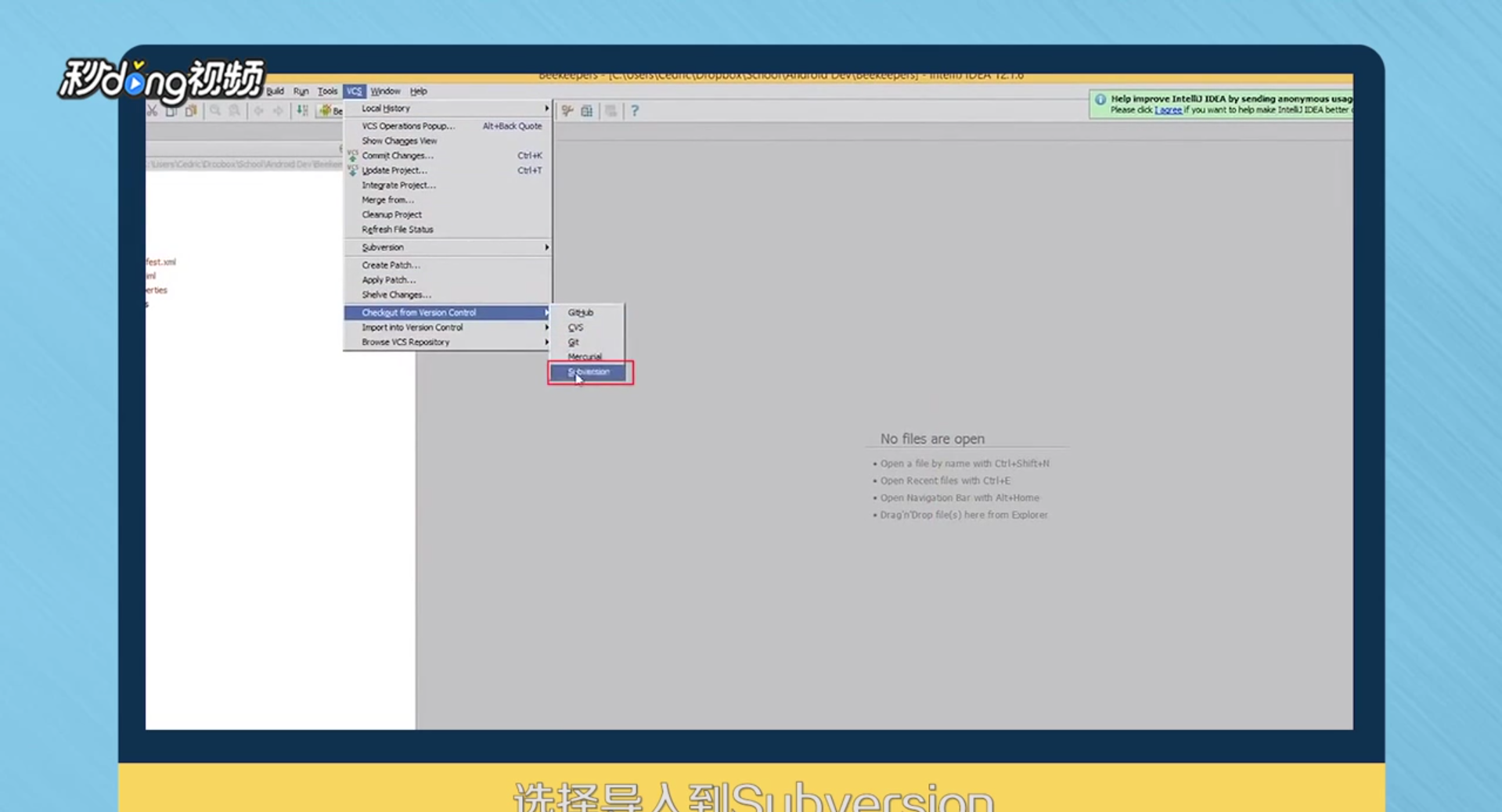The width and height of the screenshot is (1502, 812).
Task: Expand Browse VCS Repository submenu arrow
Action: coord(546,342)
